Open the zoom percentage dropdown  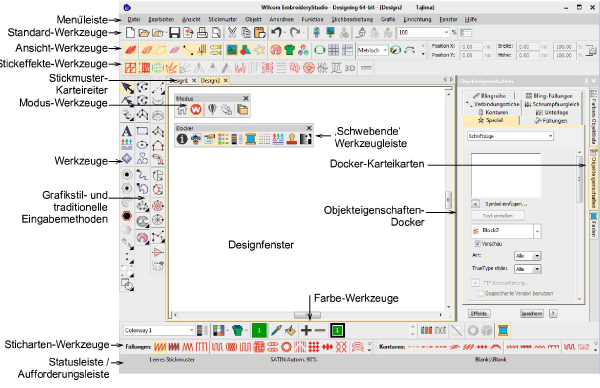tap(446, 33)
